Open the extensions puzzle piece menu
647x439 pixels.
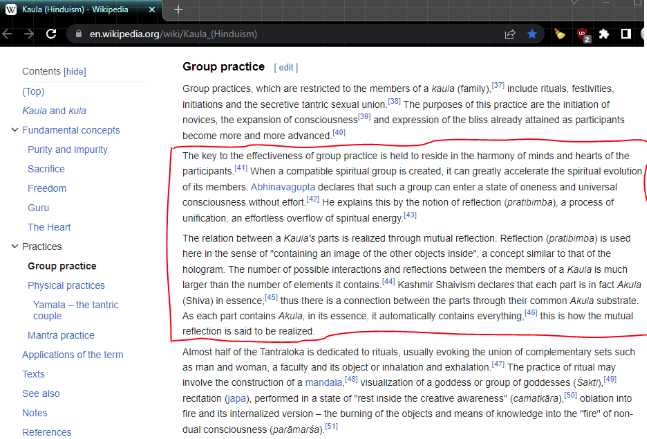click(x=604, y=34)
